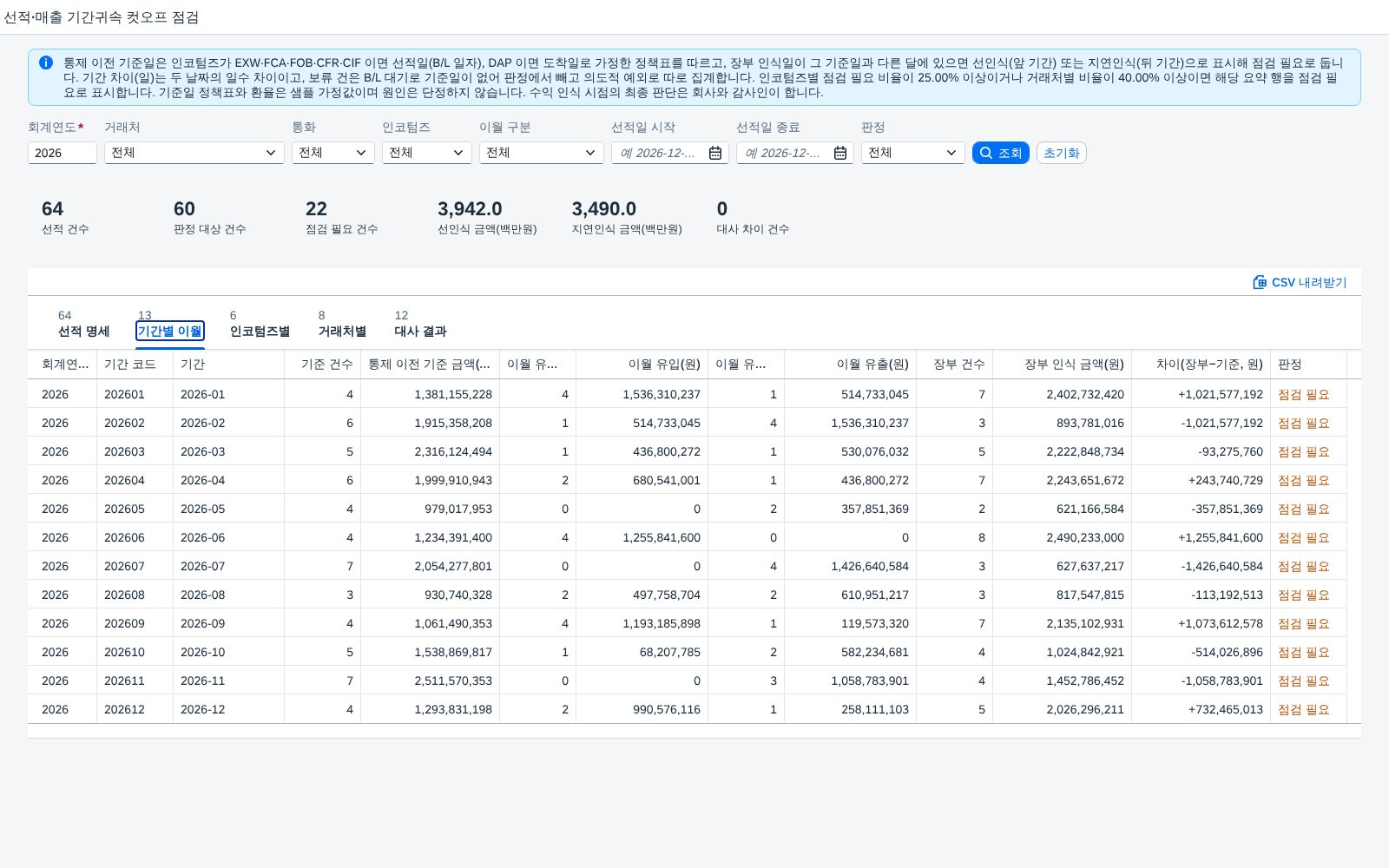This screenshot has width=1389, height=868.
Task: Click the CSV 내려받기 text link
Action: (x=1309, y=282)
